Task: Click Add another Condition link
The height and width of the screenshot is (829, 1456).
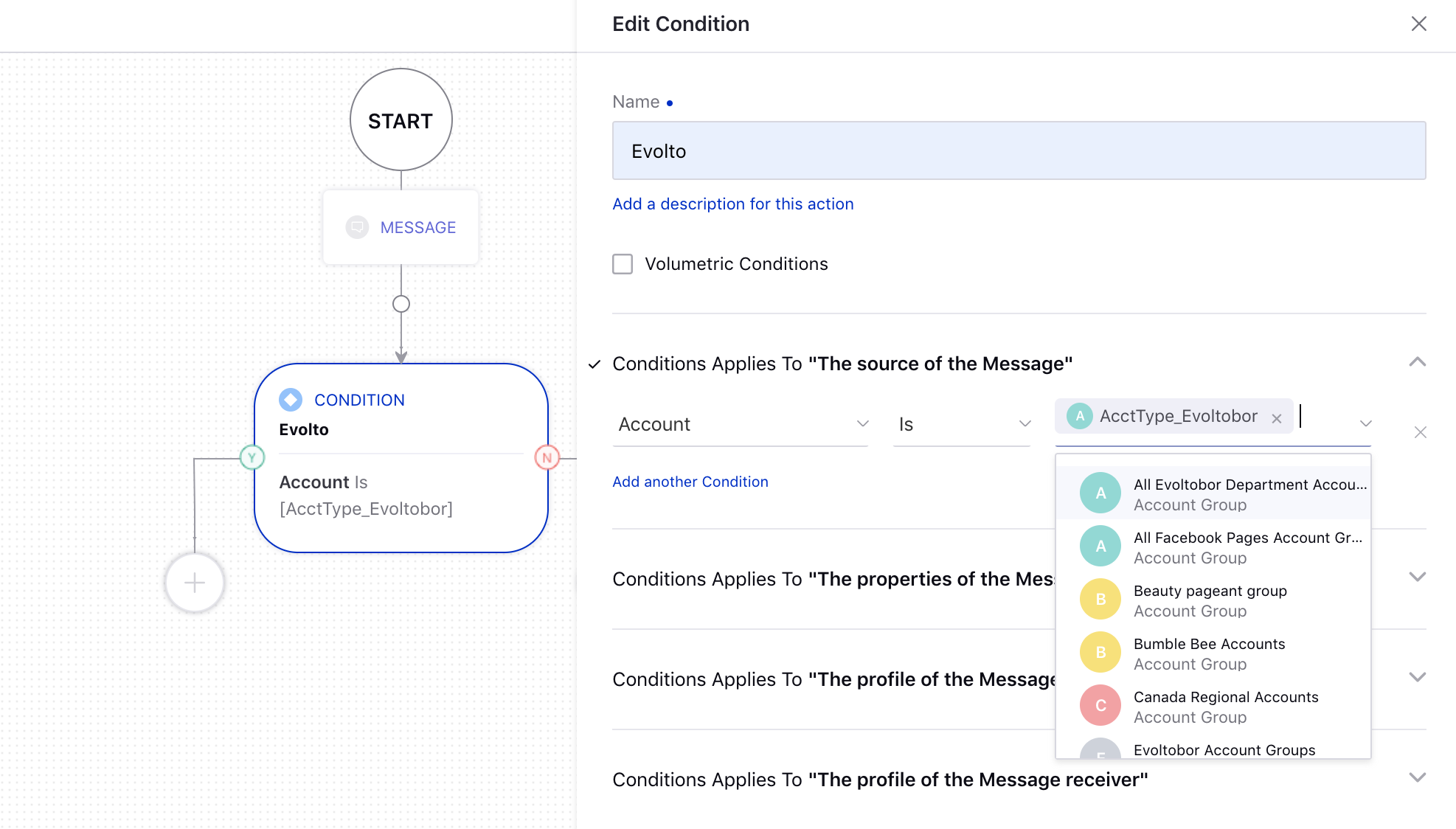Action: click(690, 481)
